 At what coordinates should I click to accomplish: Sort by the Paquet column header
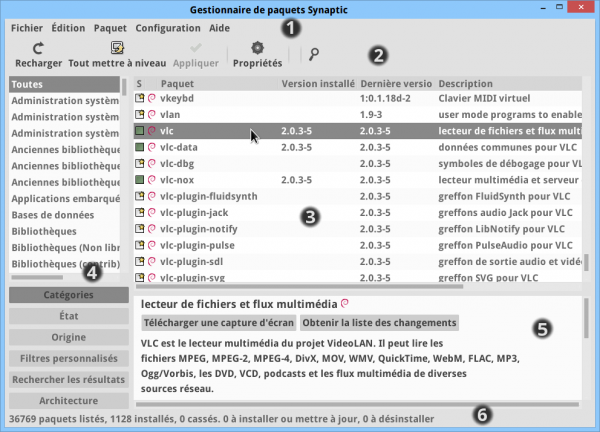pyautogui.click(x=218, y=84)
